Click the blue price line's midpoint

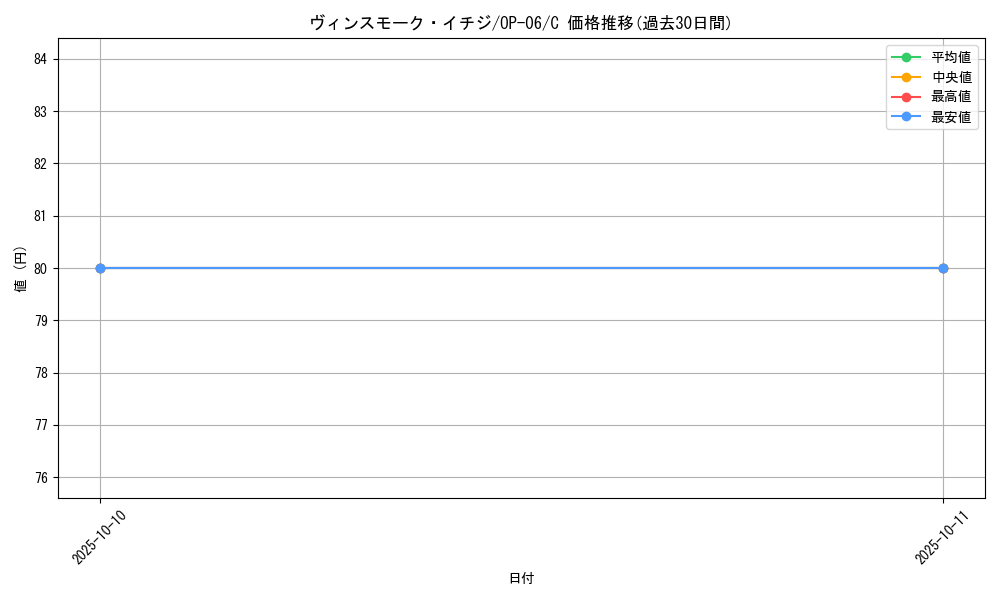tap(521, 268)
